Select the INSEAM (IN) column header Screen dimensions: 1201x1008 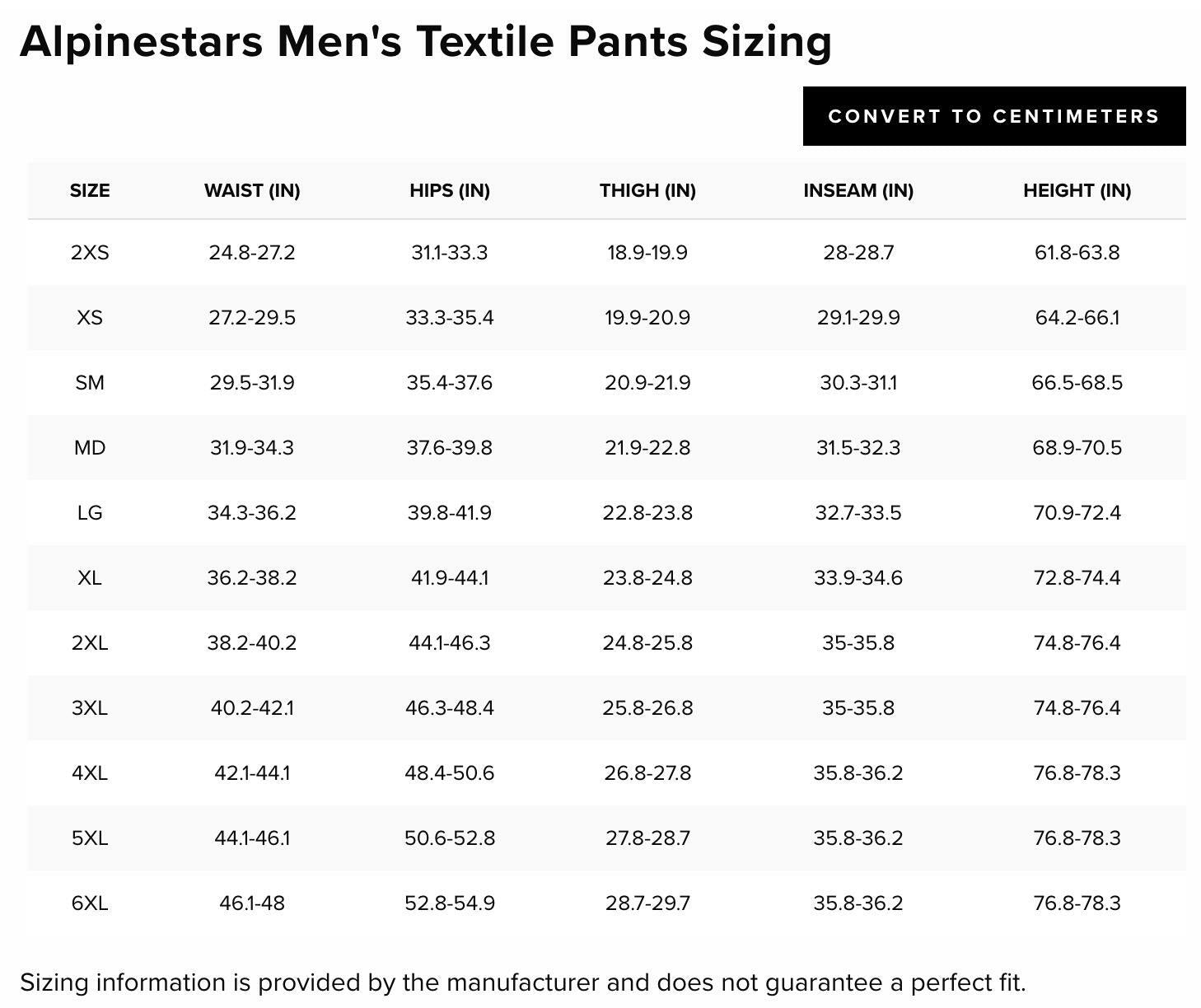coord(858,190)
